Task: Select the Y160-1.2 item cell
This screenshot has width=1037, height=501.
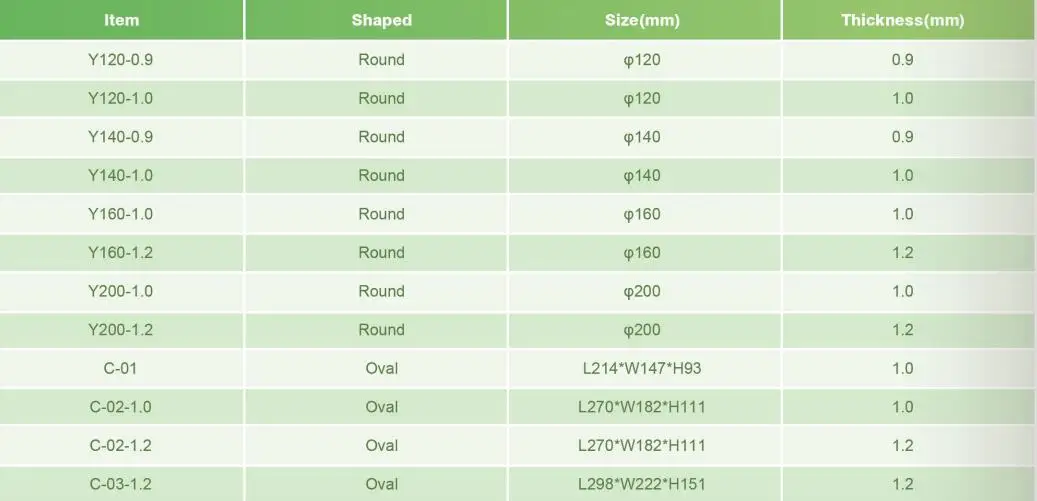Action: coord(122,252)
